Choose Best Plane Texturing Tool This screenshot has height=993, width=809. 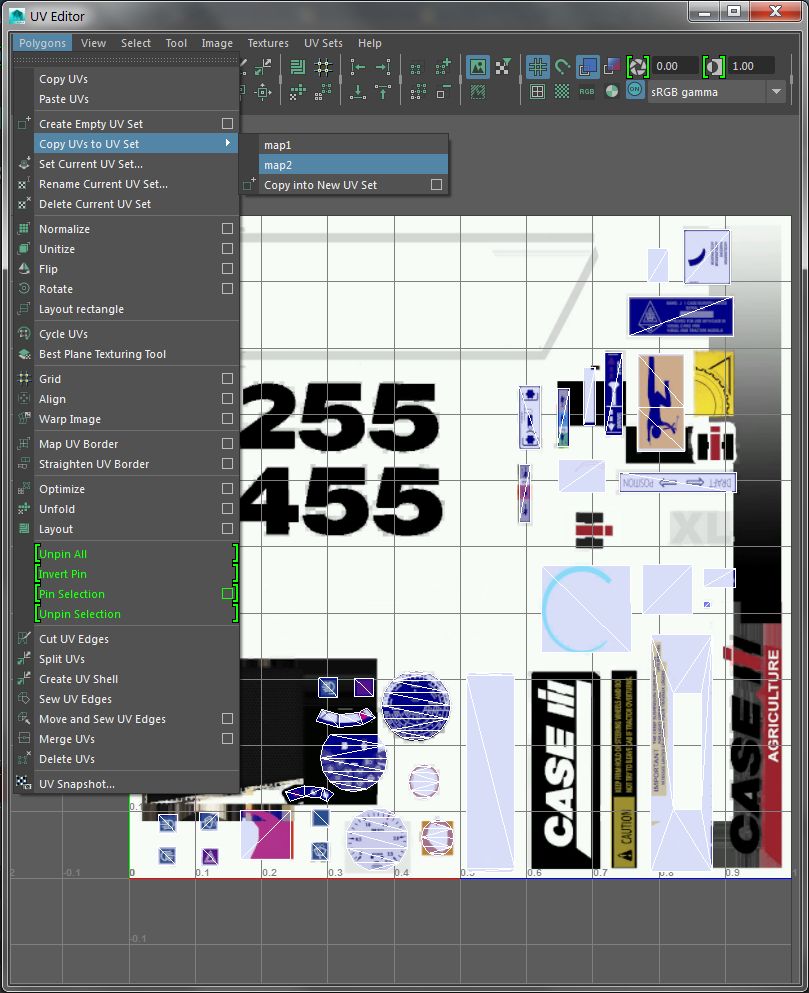point(102,354)
